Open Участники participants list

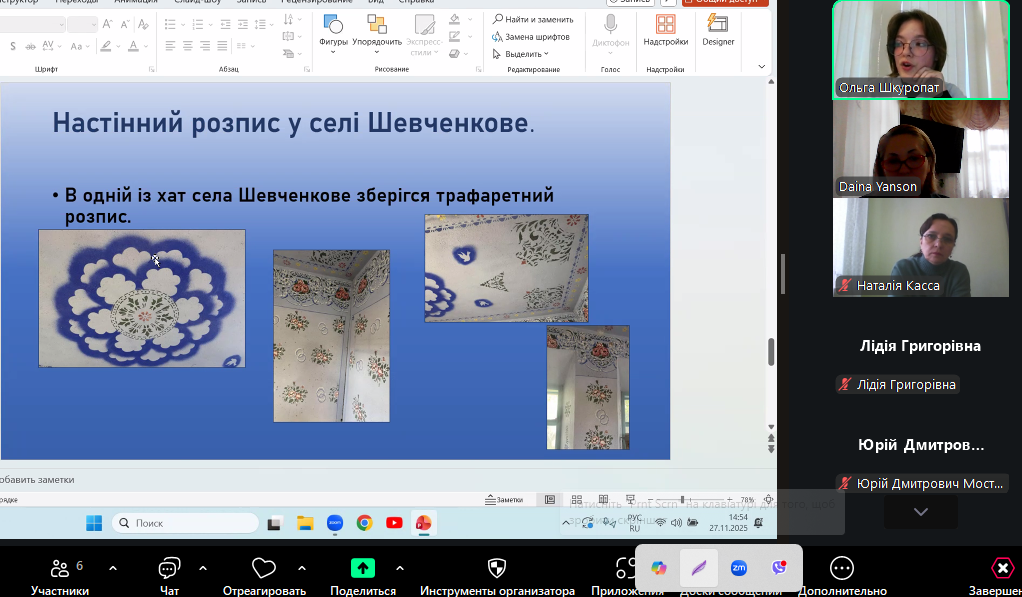tap(60, 569)
